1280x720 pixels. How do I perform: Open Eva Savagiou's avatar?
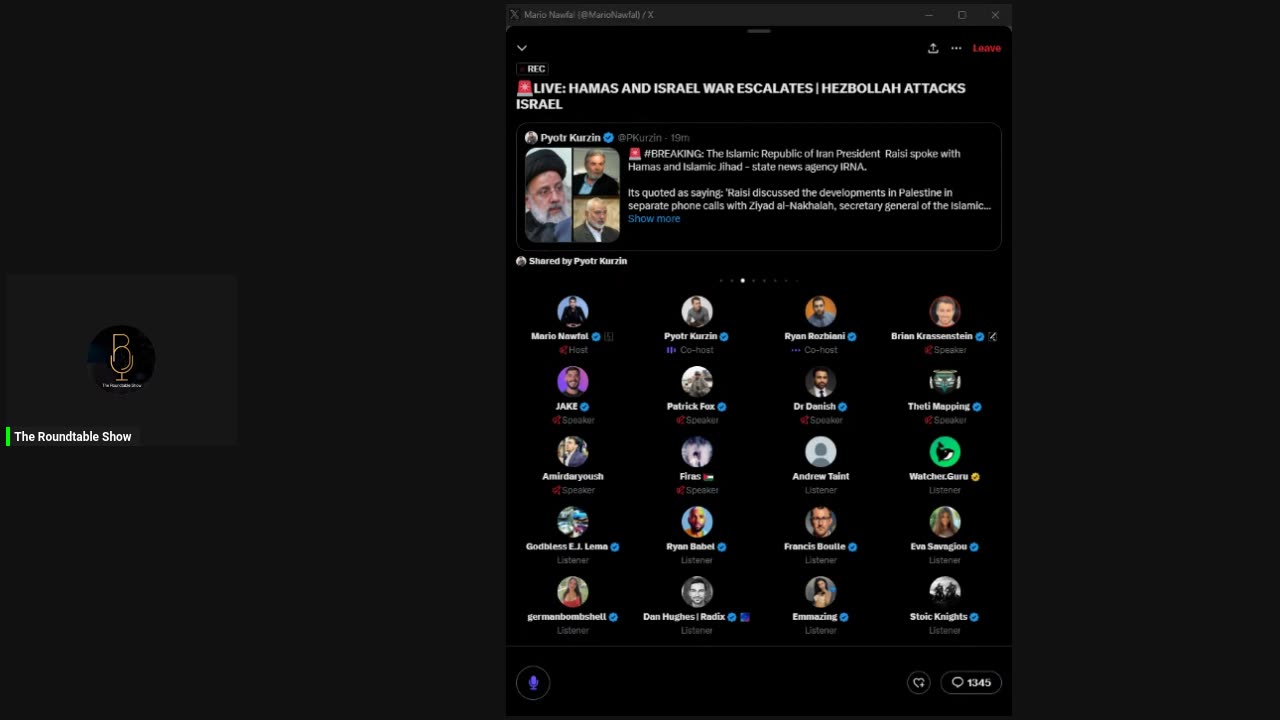tap(945, 521)
